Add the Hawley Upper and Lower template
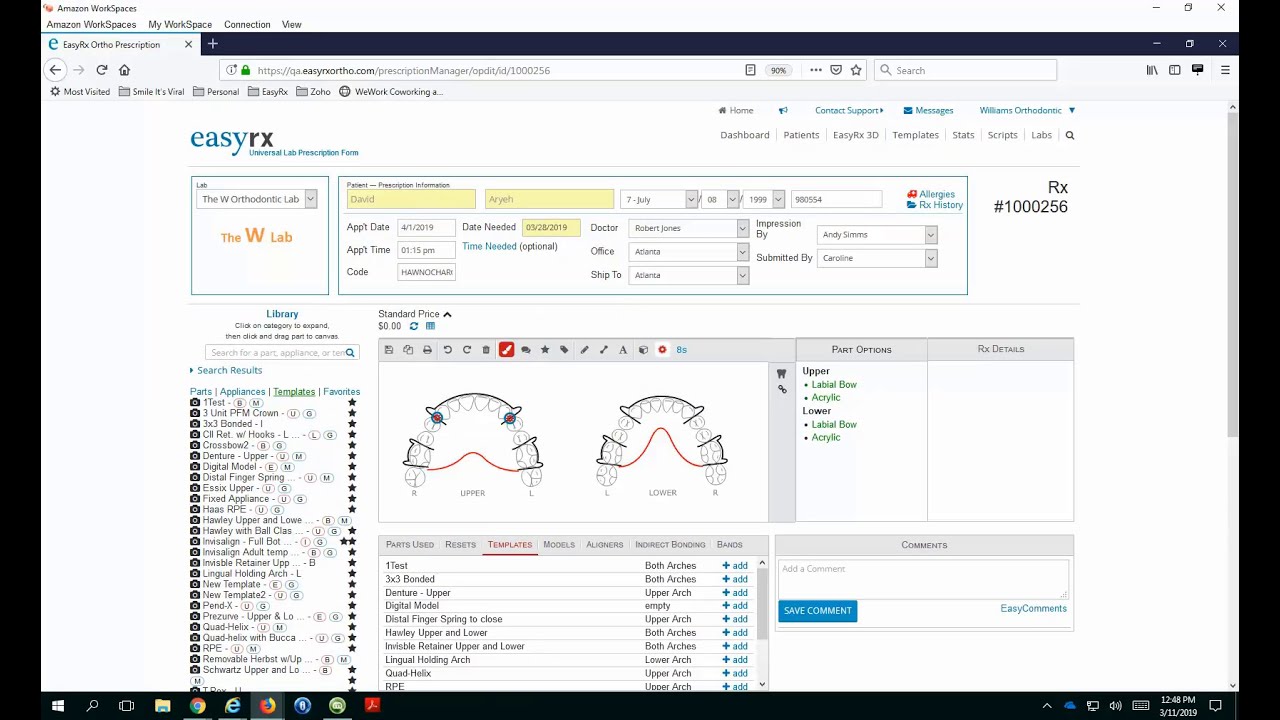 735,633
